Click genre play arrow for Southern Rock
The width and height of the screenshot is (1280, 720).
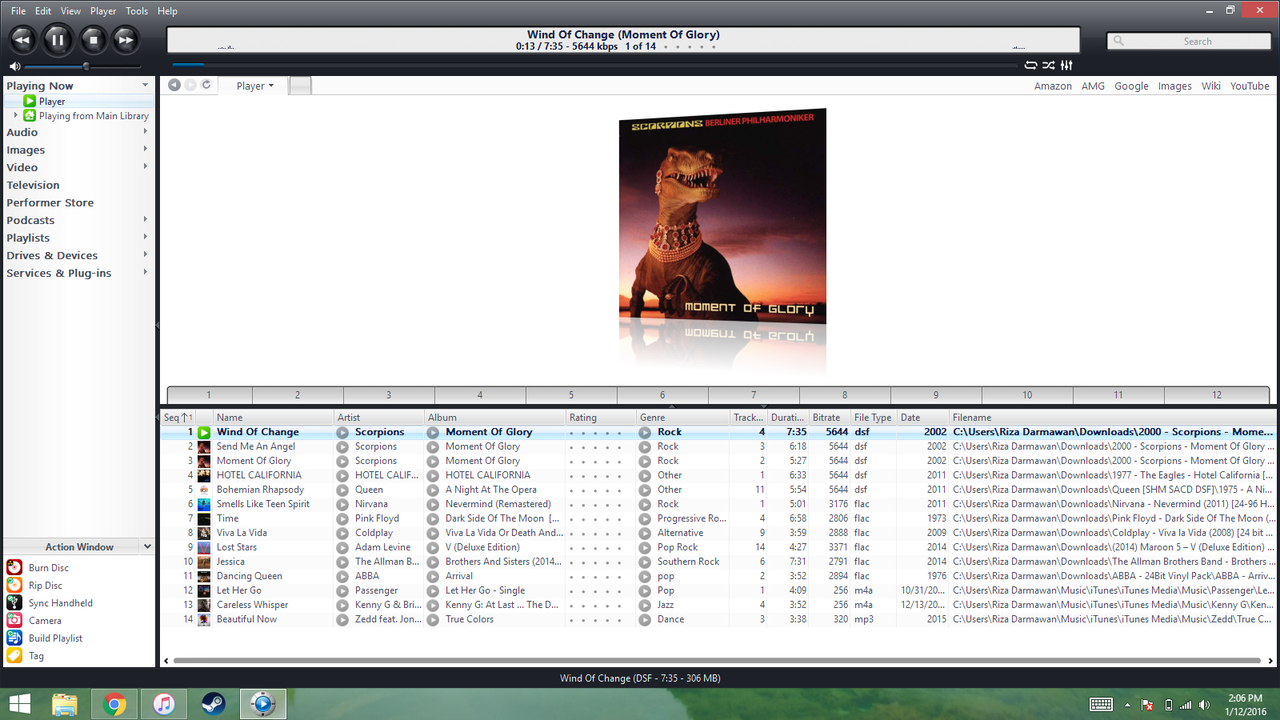pos(645,562)
